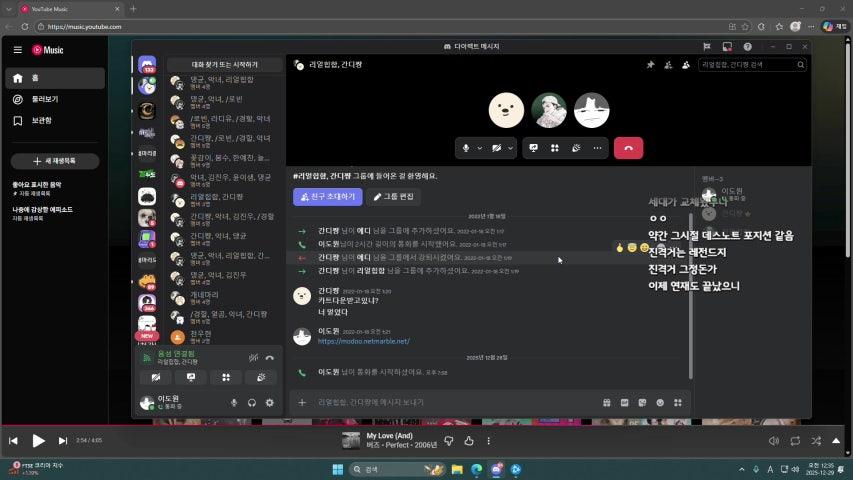853x480 pixels.
Task: Toggle repeat mode in player bar
Action: [795, 441]
